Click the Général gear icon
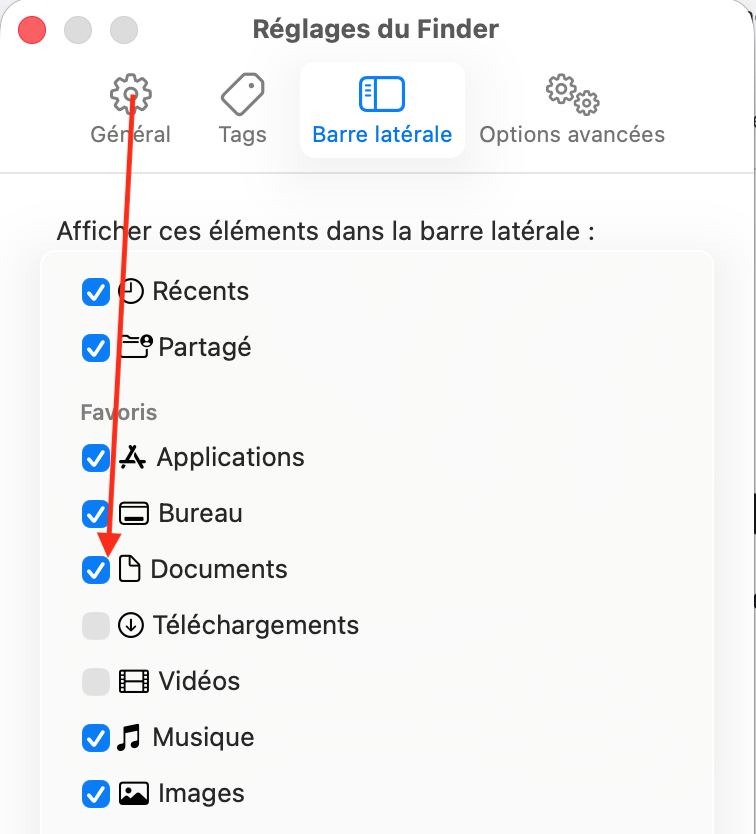Screen dimensions: 756x834 pyautogui.click(x=131, y=94)
